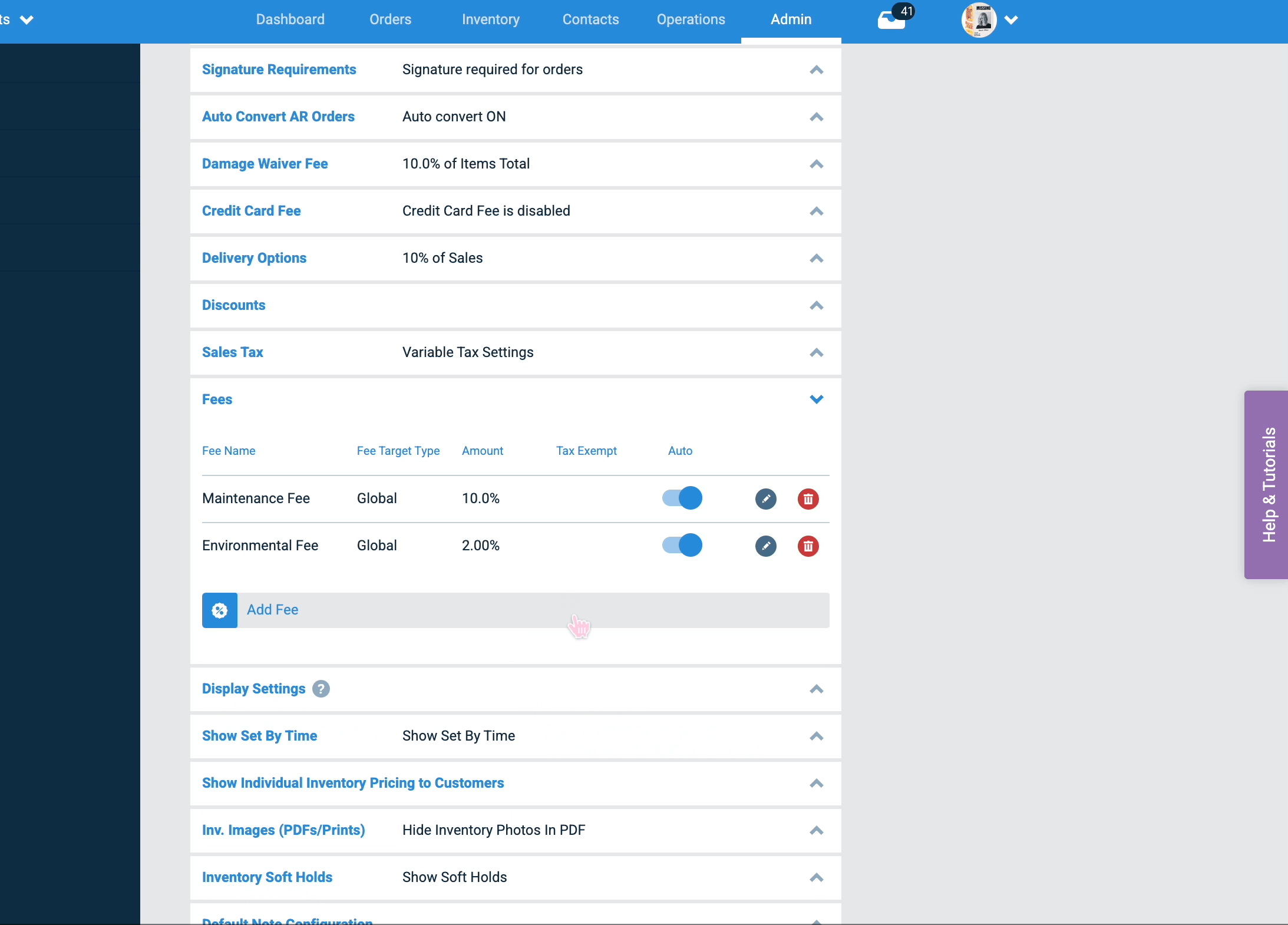Expand the Auto Convert AR Orders chevron
The width and height of the screenshot is (1288, 925).
(x=817, y=117)
